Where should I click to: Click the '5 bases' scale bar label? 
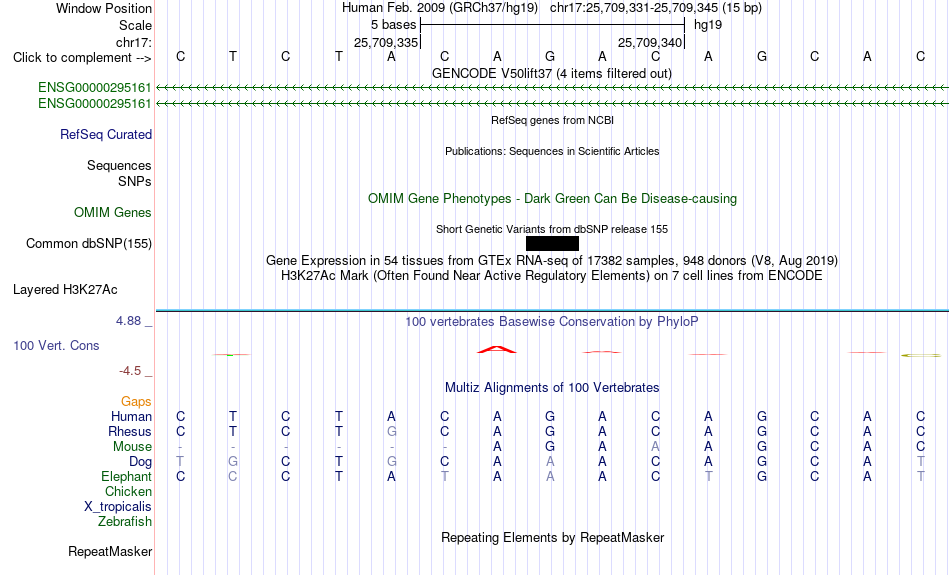point(394,25)
